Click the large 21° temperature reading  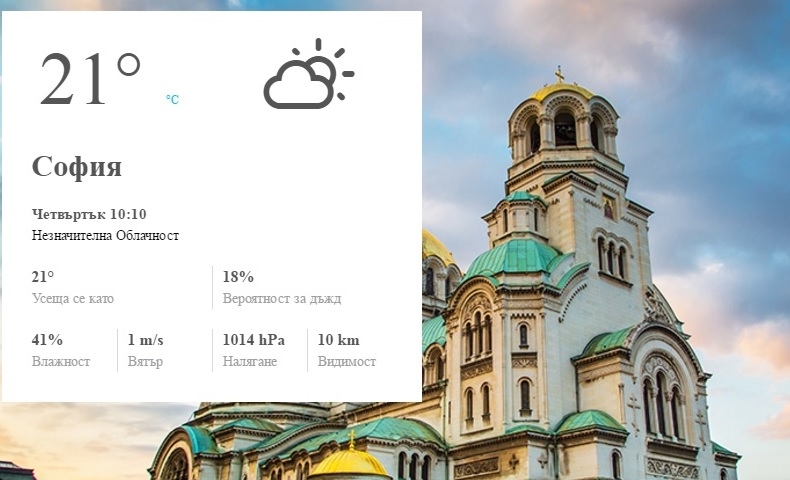[90, 79]
